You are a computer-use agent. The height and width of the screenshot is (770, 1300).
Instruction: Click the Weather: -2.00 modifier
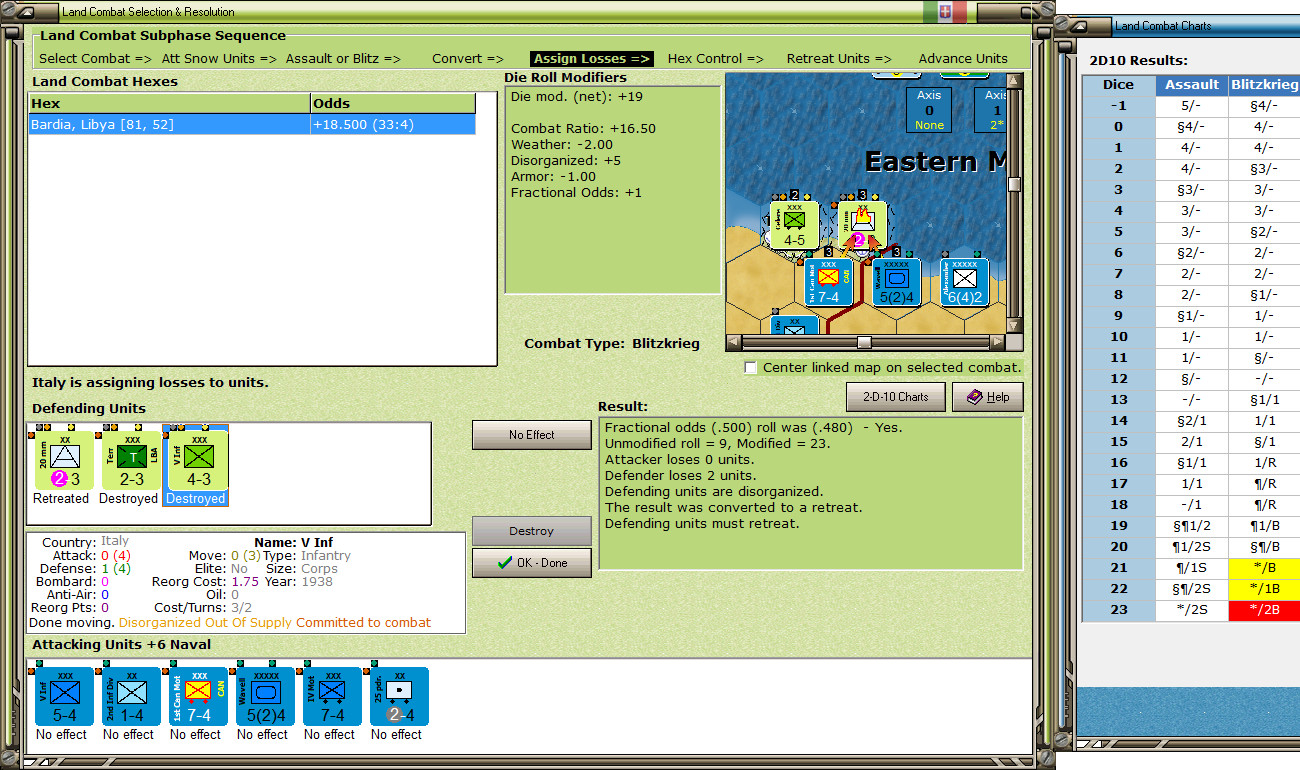pyautogui.click(x=562, y=145)
